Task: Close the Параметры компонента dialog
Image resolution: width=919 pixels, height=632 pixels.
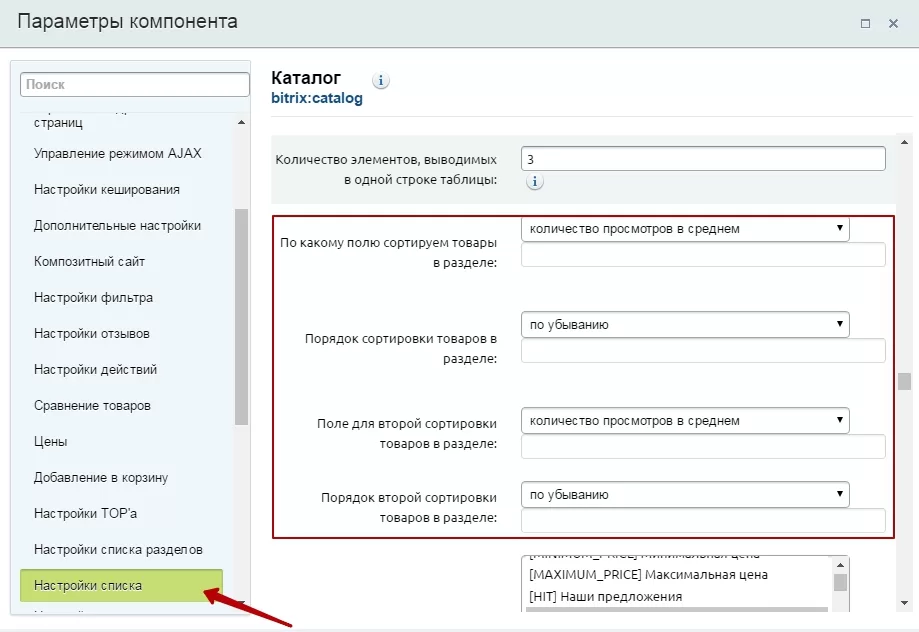Action: [893, 23]
